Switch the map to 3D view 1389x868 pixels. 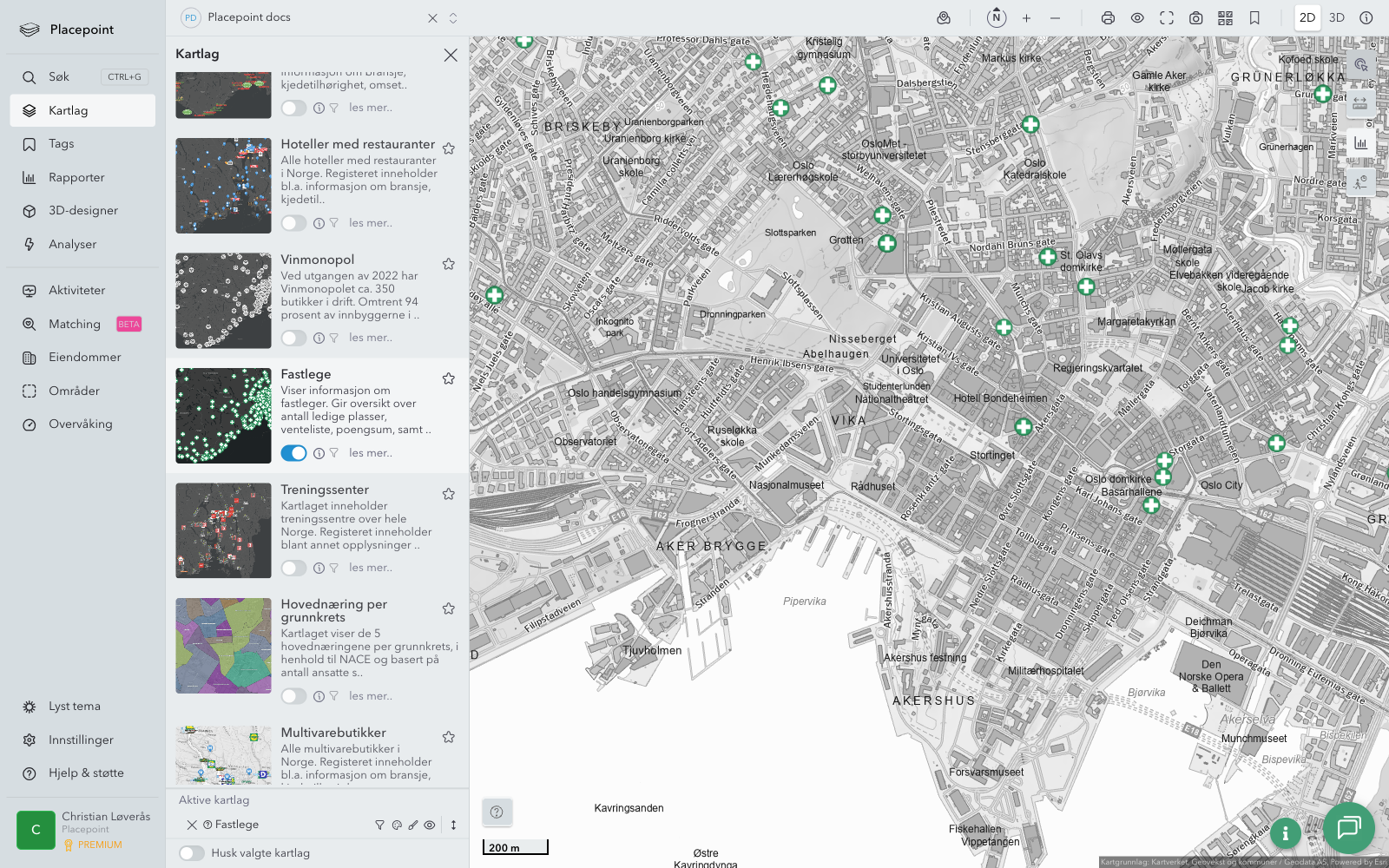coord(1336,17)
